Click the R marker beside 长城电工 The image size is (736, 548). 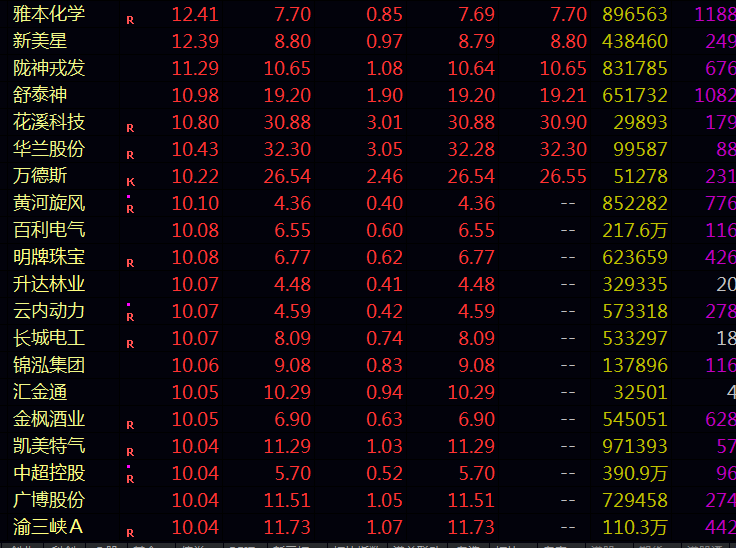coord(130,344)
